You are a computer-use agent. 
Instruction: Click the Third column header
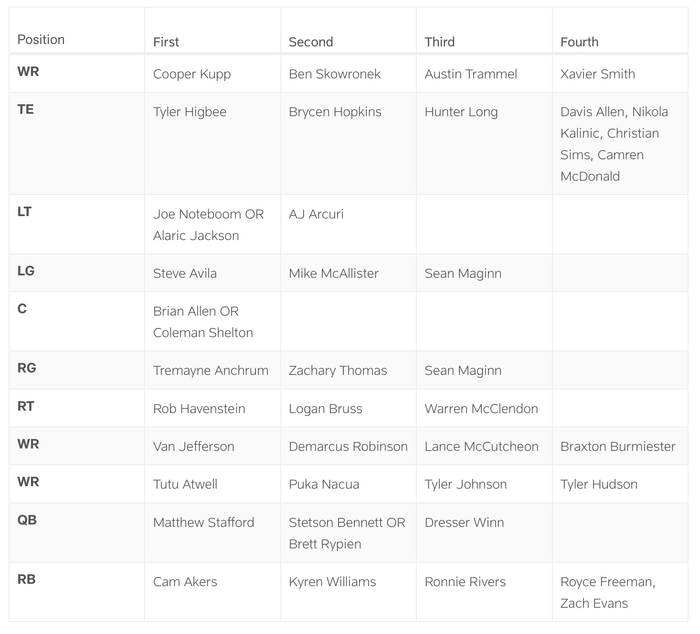(440, 42)
